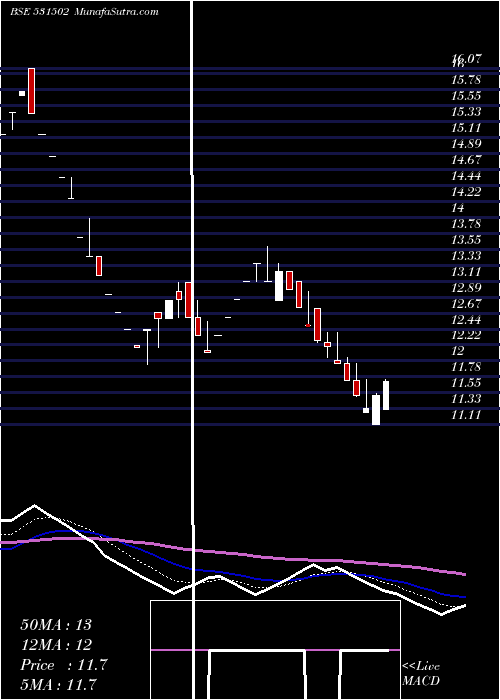This screenshot has width=500, height=700.
Task: Click the 14.22 price axis label
Action: tap(466, 192)
